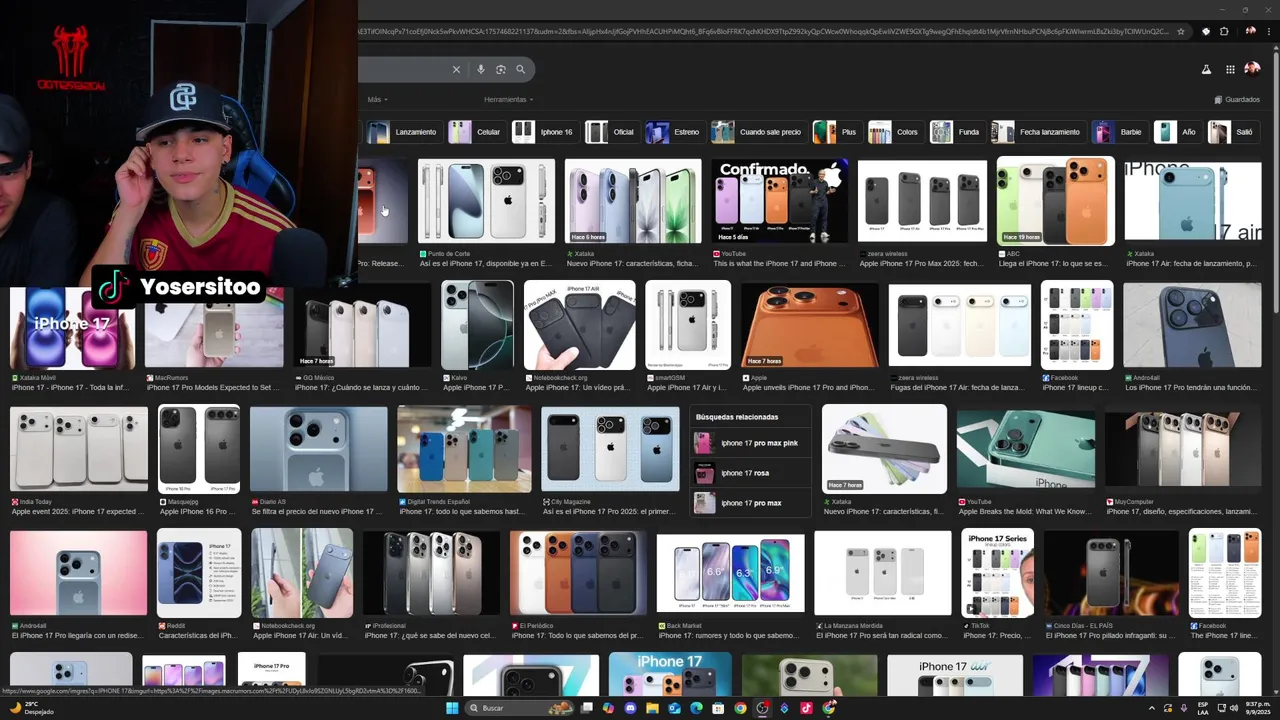
Task: Select the Plus filter chip
Action: (836, 132)
